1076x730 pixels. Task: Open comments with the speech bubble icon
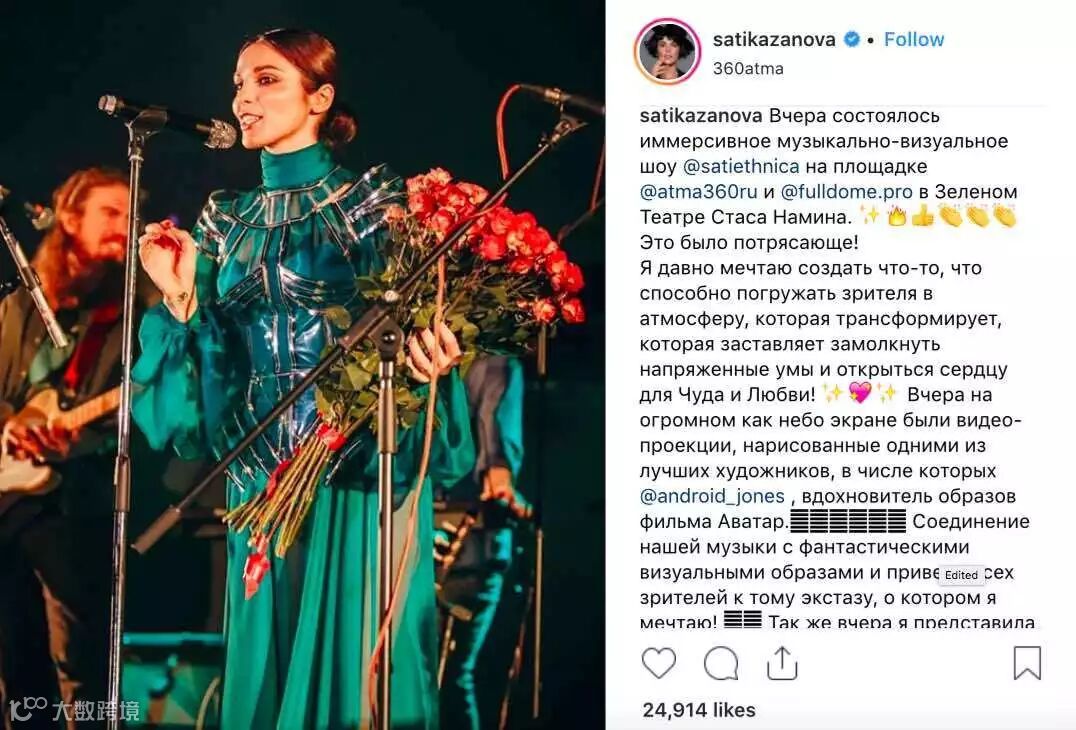721,663
